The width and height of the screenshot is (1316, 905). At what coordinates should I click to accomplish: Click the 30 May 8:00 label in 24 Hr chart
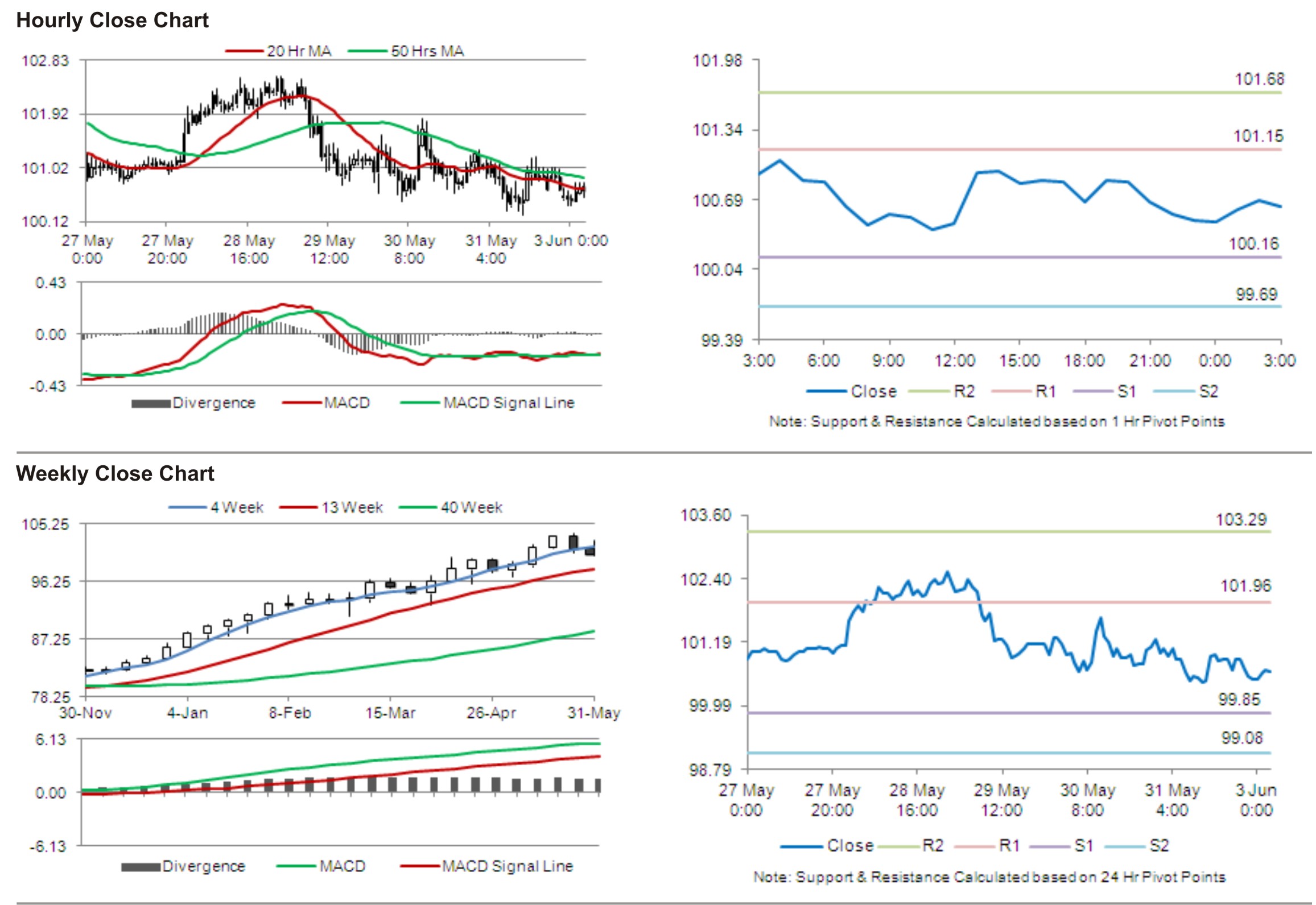tap(1087, 800)
